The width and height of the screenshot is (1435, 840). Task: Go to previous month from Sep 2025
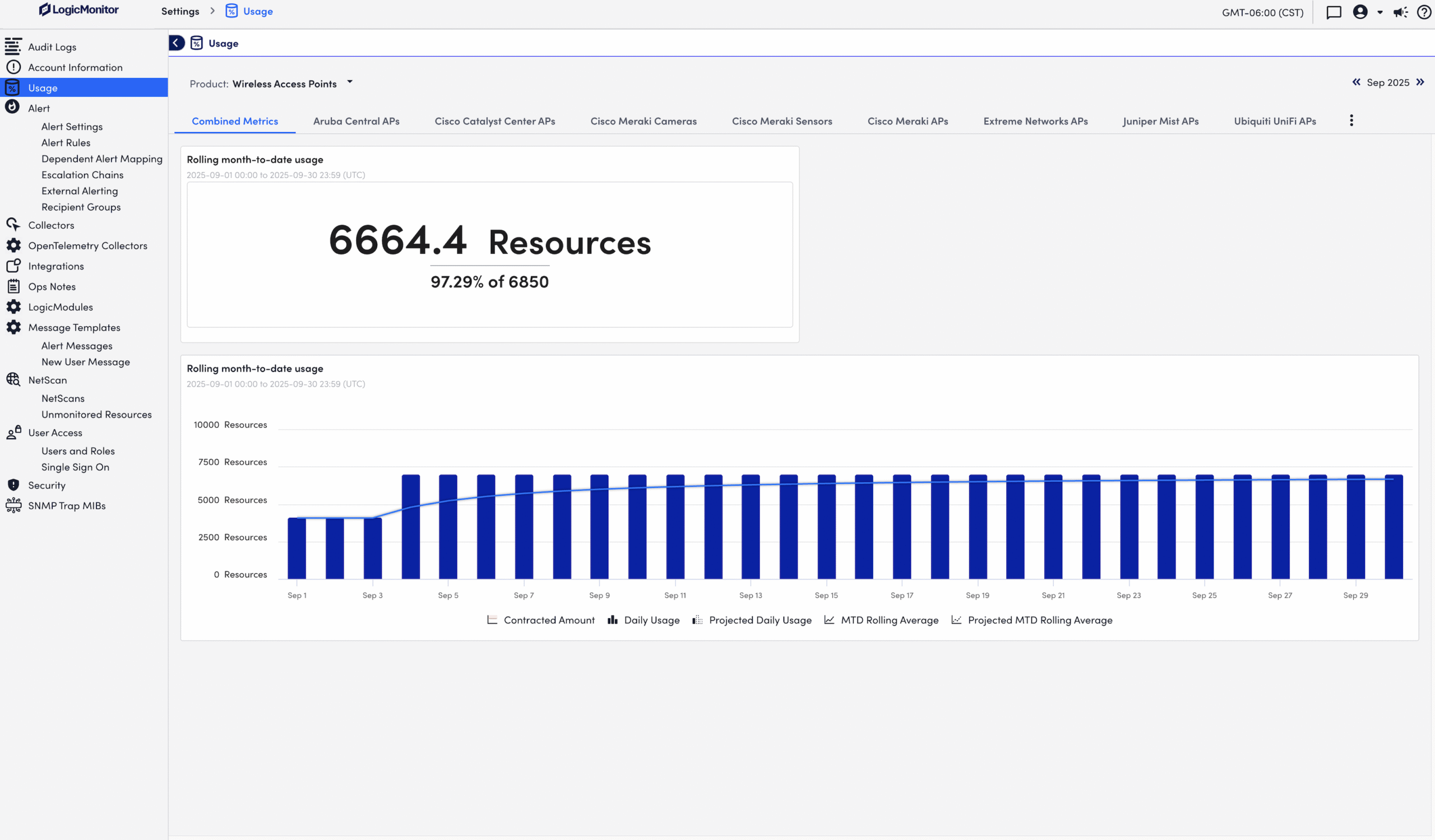(1356, 82)
